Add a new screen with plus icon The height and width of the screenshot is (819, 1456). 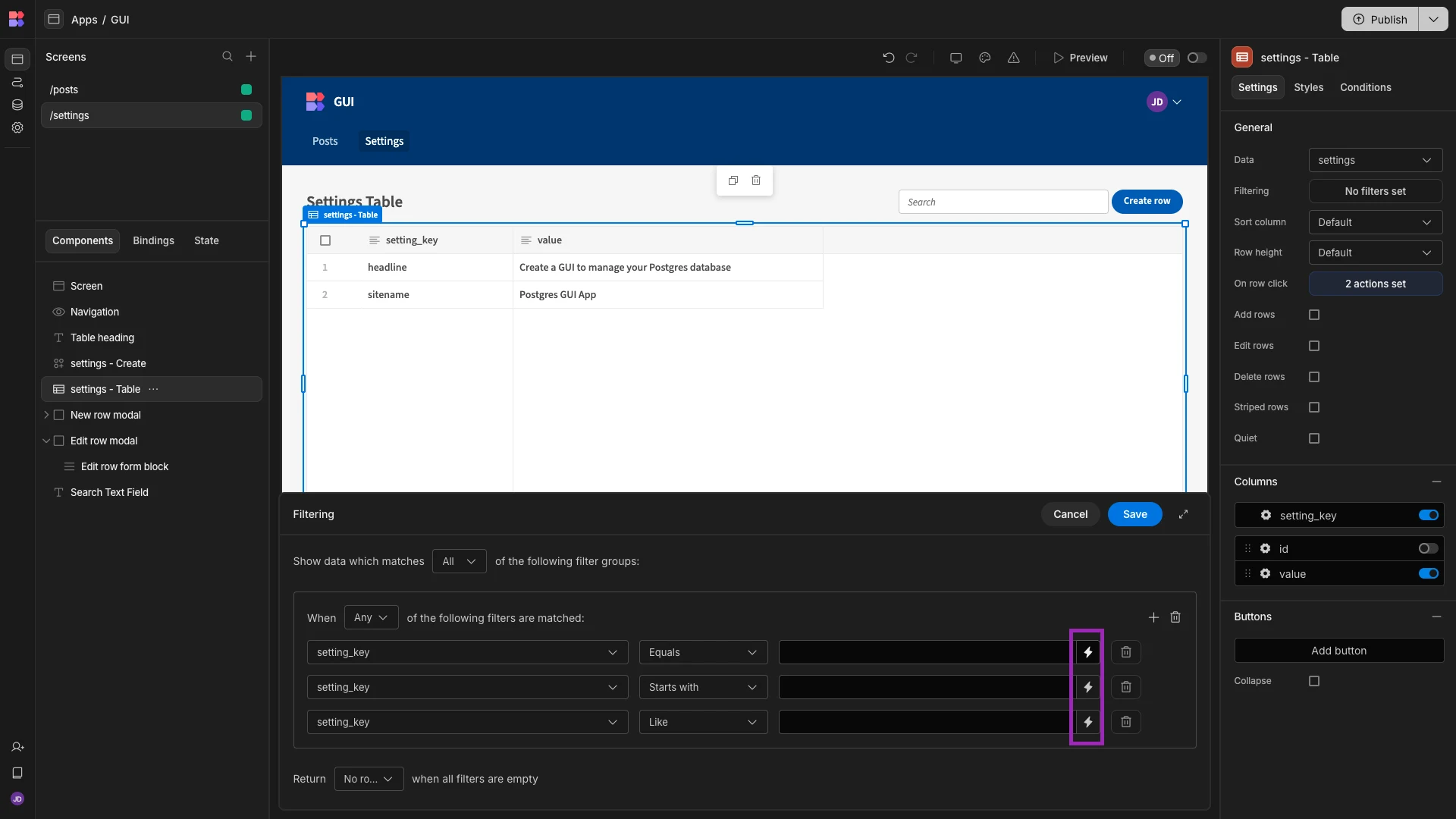(x=251, y=57)
